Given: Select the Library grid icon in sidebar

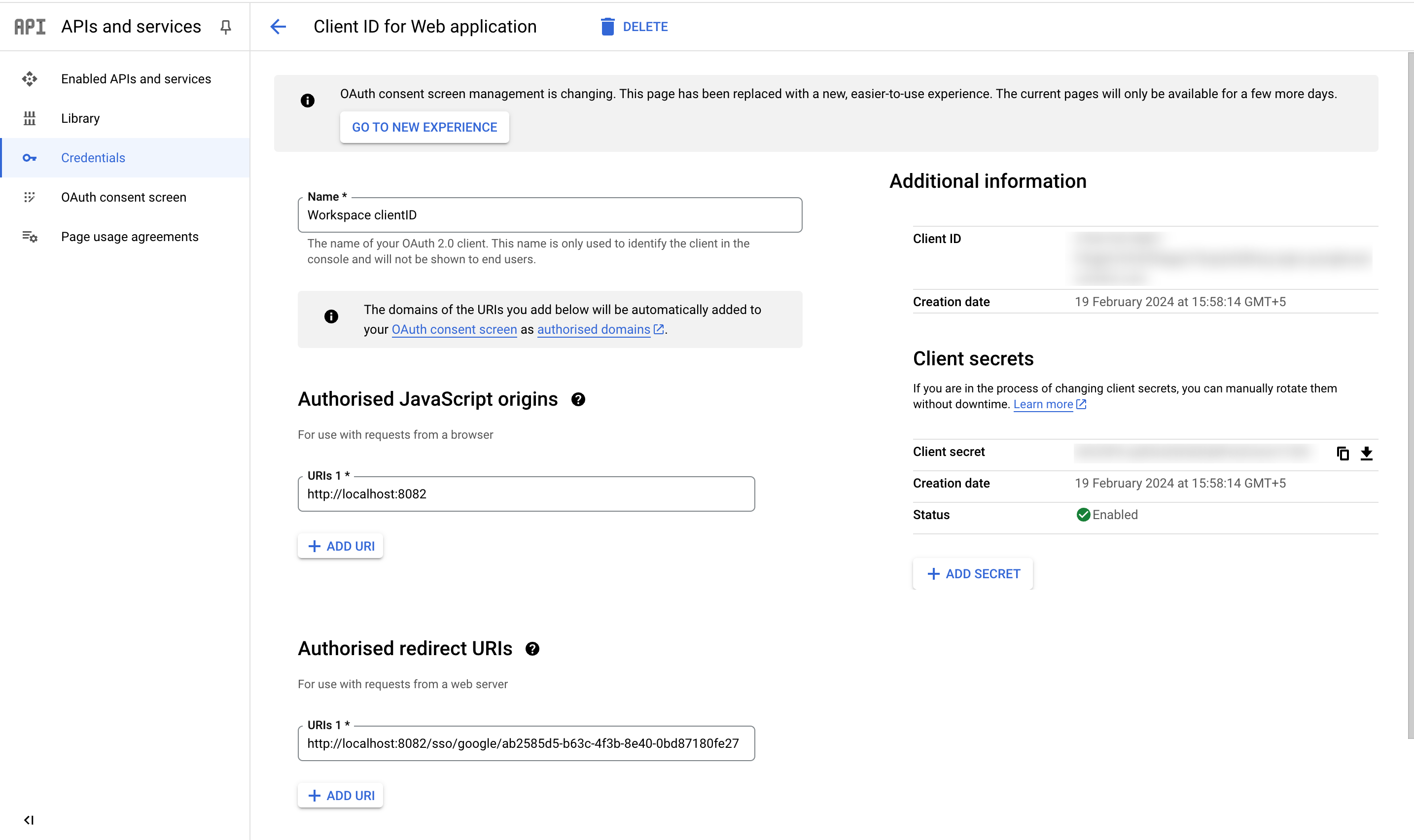Looking at the screenshot, I should pyautogui.click(x=30, y=118).
